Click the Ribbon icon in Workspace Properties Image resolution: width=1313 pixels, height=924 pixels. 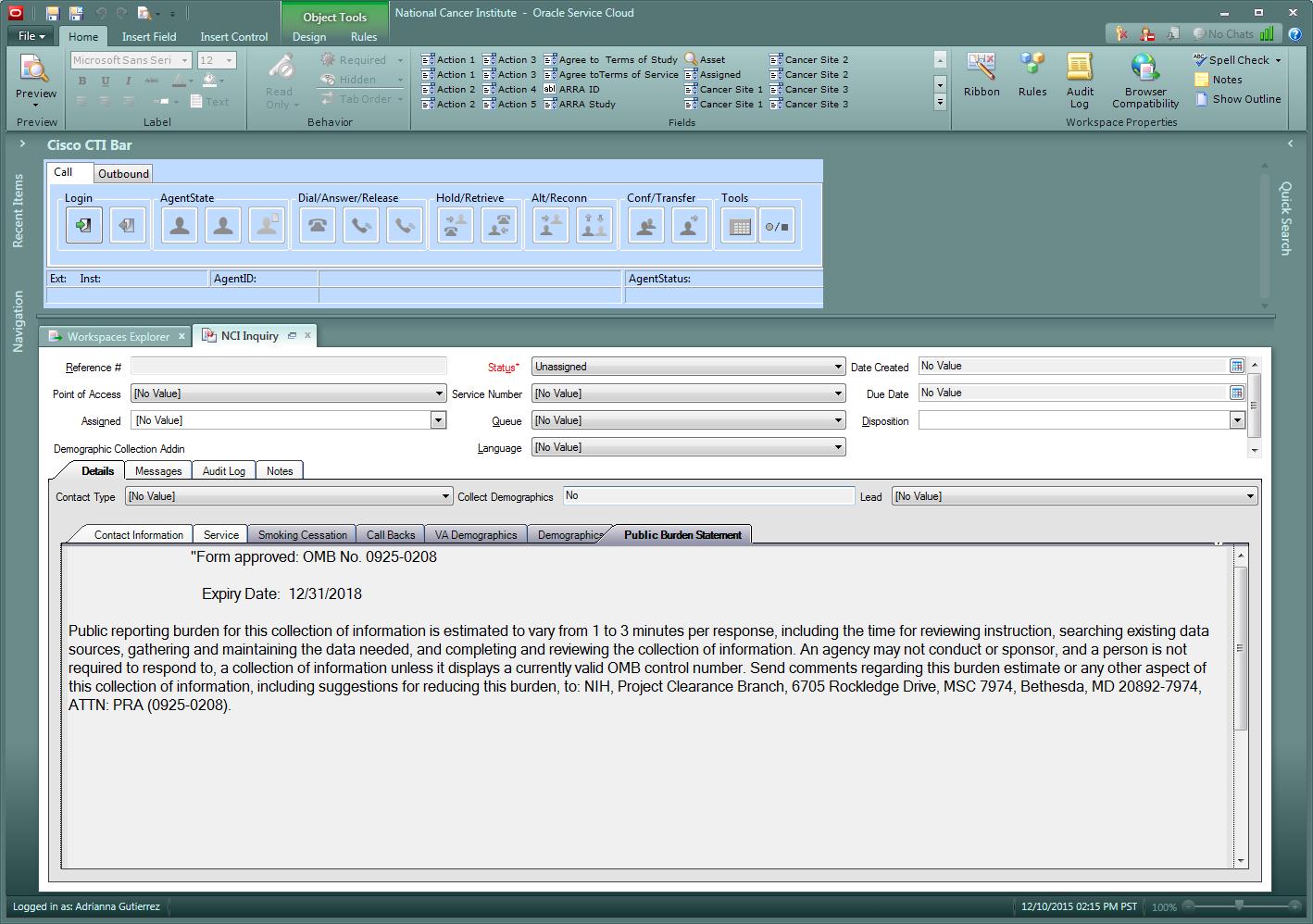(981, 74)
